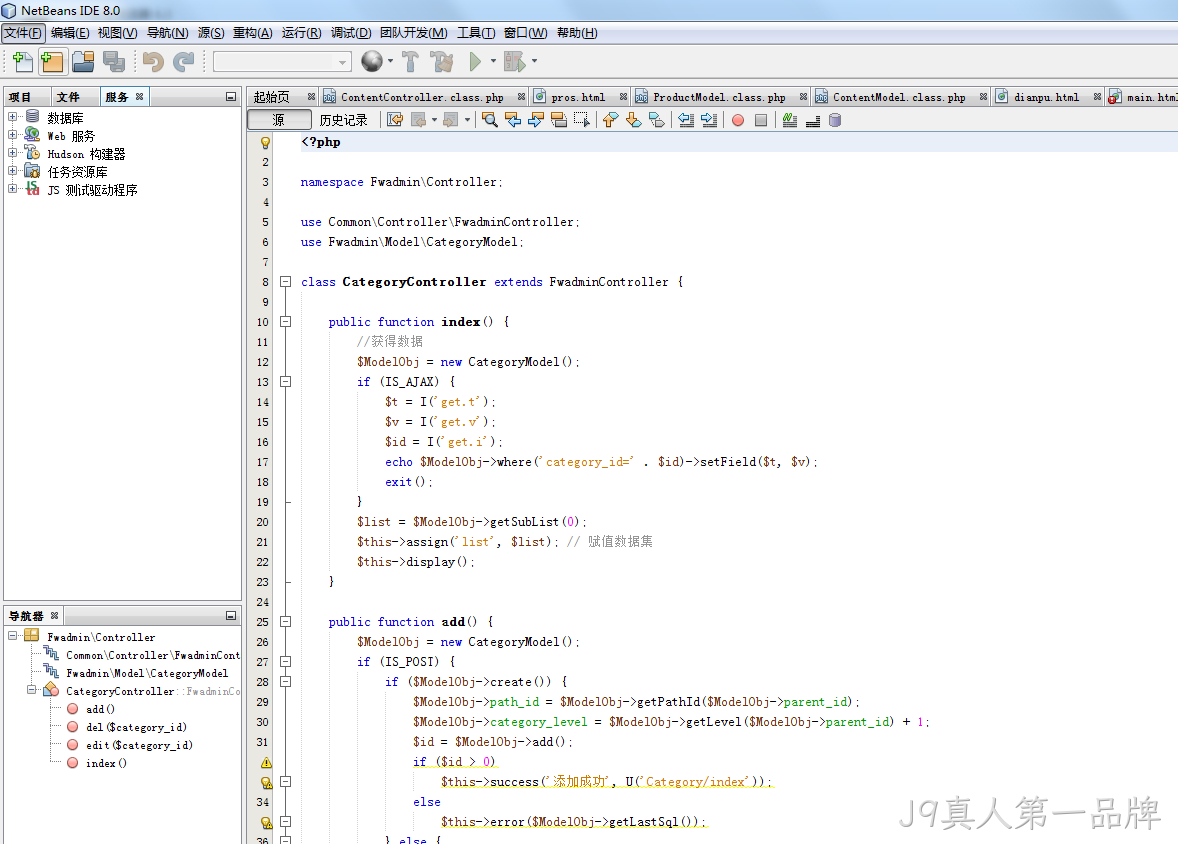Open the Debug Project dropdown arrow

(x=534, y=61)
